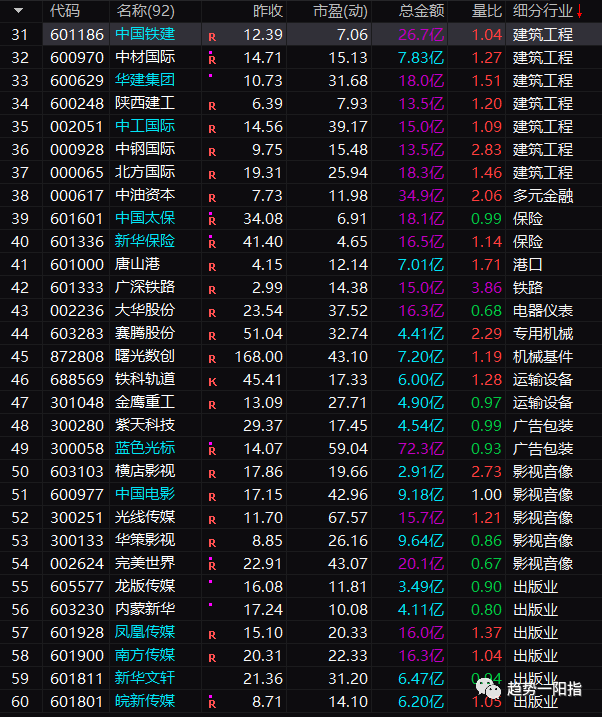This screenshot has height=717, width=602.
Task: Click the 港口 industry cell
Action: pyautogui.click(x=527, y=264)
